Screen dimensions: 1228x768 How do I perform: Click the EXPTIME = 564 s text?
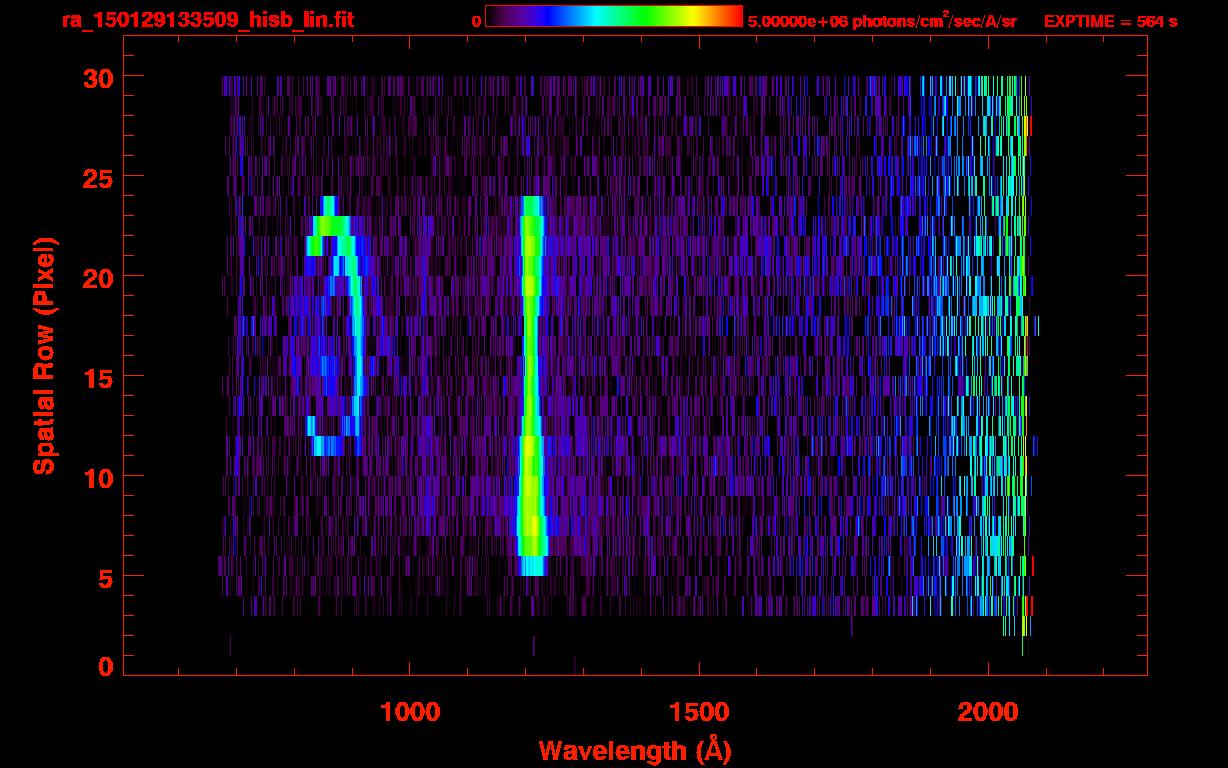coord(1110,21)
